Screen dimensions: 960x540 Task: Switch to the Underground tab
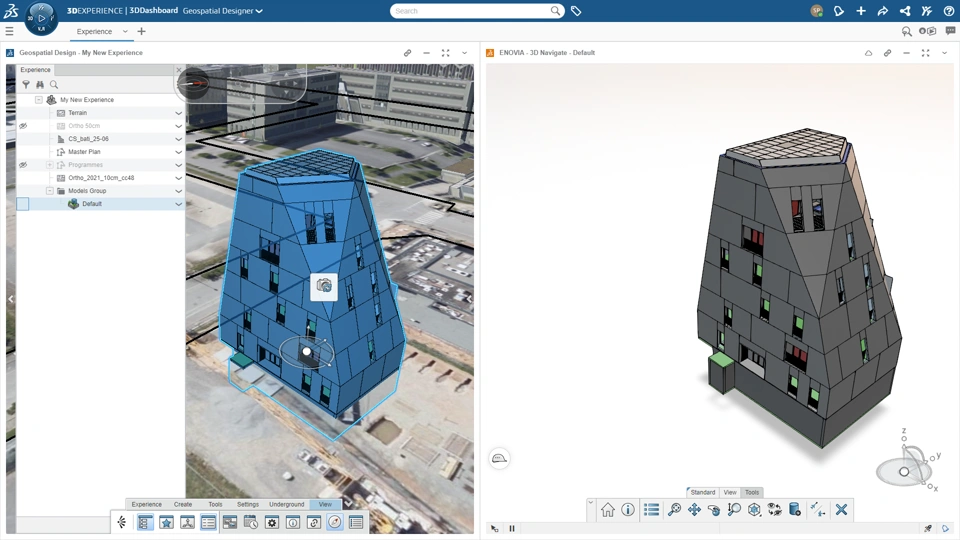point(287,504)
